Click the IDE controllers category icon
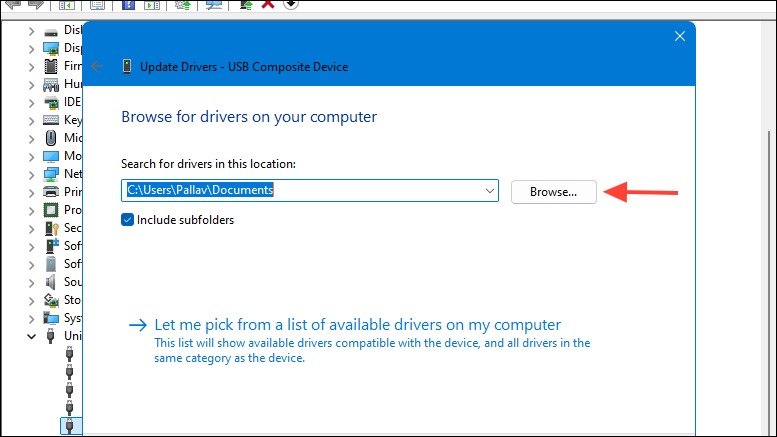 click(51, 103)
